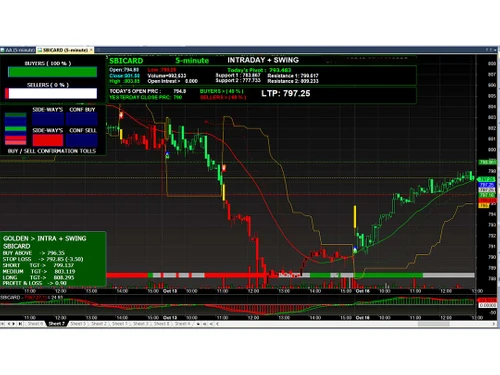Click the INTRADAY + SWING heading

pos(263,60)
